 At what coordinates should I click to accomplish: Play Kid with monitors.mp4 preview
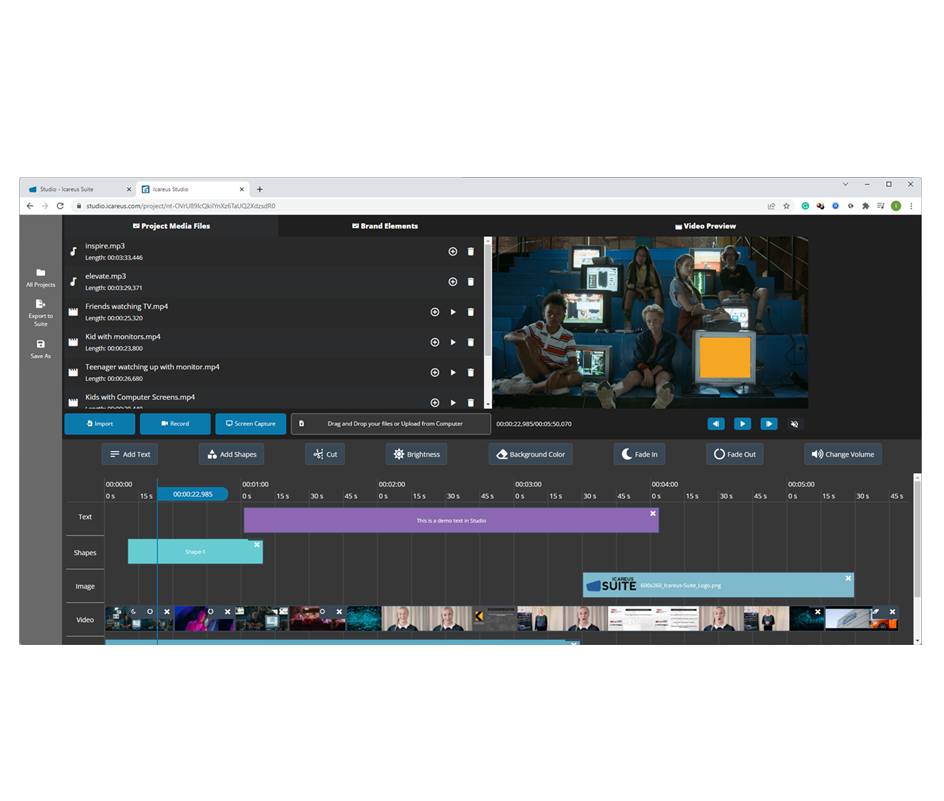tap(453, 342)
